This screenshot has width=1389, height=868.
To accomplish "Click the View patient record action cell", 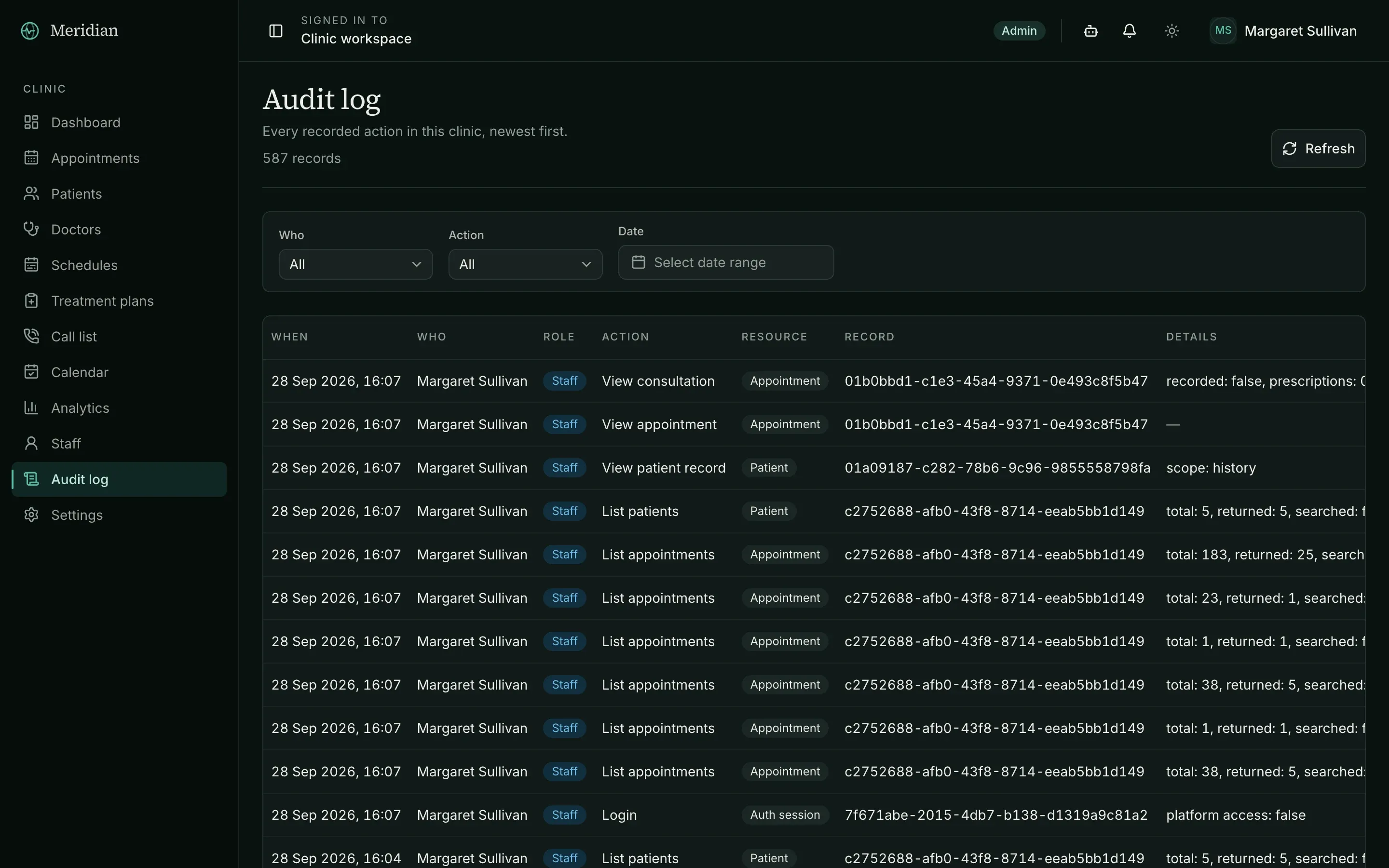I will pyautogui.click(x=664, y=468).
